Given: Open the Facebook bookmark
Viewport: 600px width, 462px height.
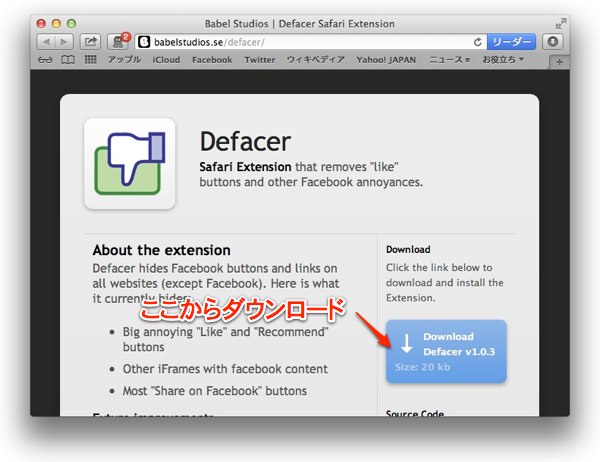Looking at the screenshot, I should (212, 60).
